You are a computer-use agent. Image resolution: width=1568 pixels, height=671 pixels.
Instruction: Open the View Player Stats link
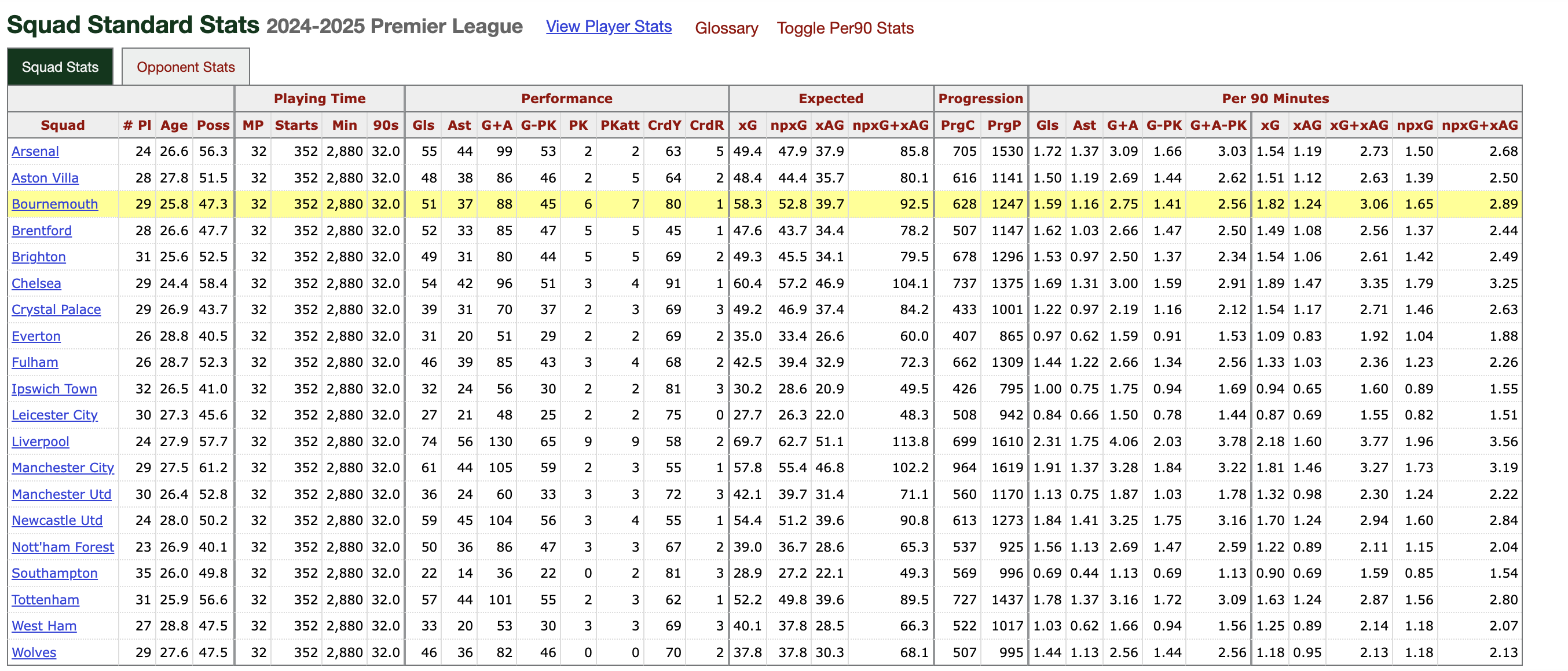pyautogui.click(x=608, y=27)
